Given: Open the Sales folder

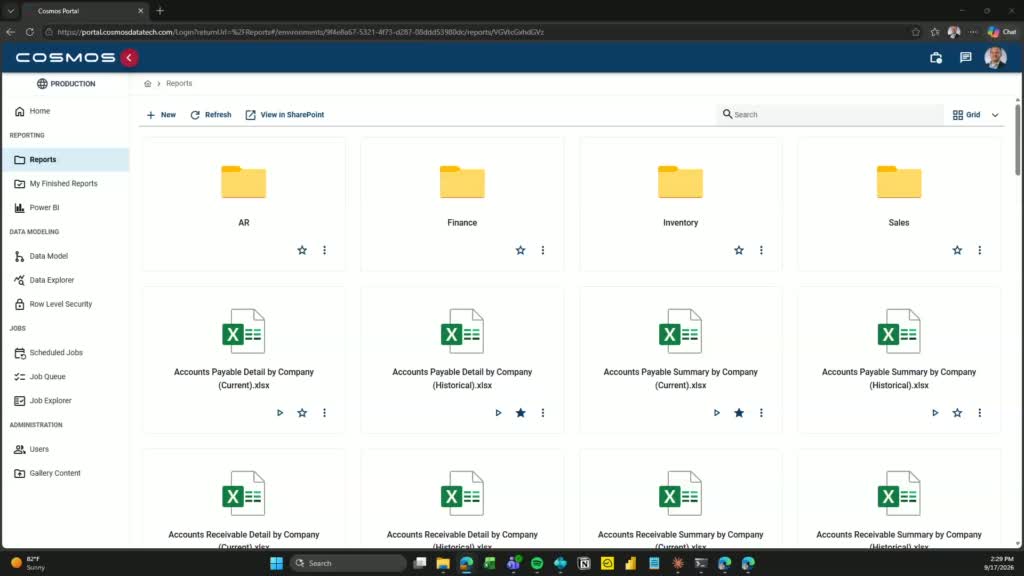Looking at the screenshot, I should [899, 182].
